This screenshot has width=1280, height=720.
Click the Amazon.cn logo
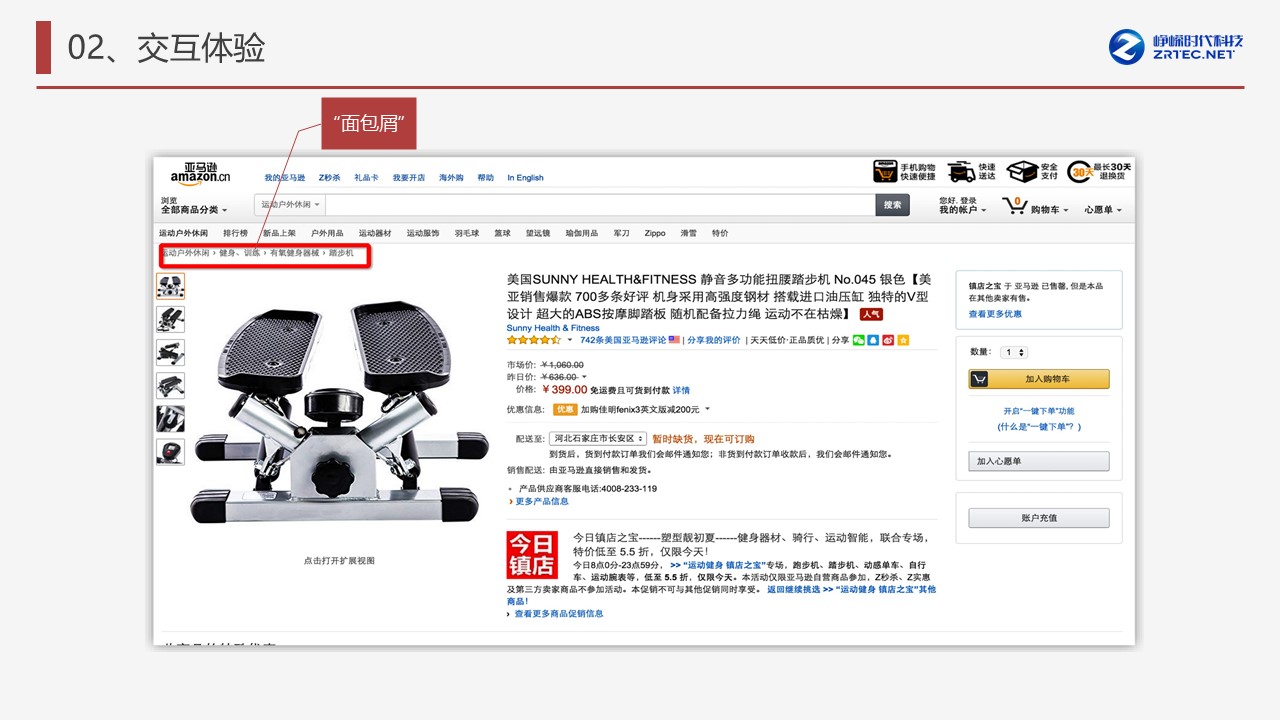200,174
